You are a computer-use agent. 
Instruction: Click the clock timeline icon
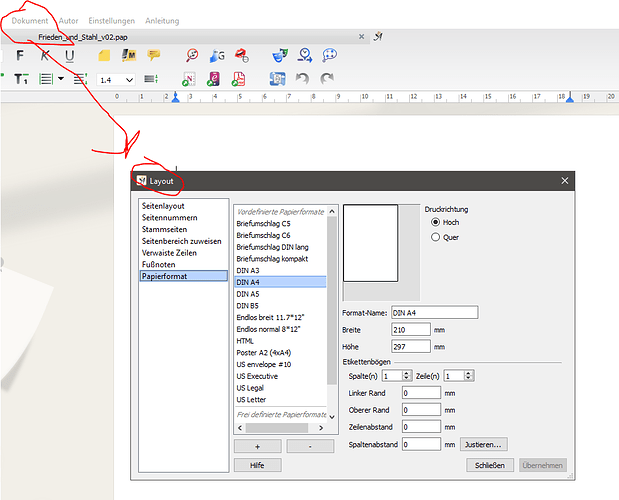tap(305, 55)
